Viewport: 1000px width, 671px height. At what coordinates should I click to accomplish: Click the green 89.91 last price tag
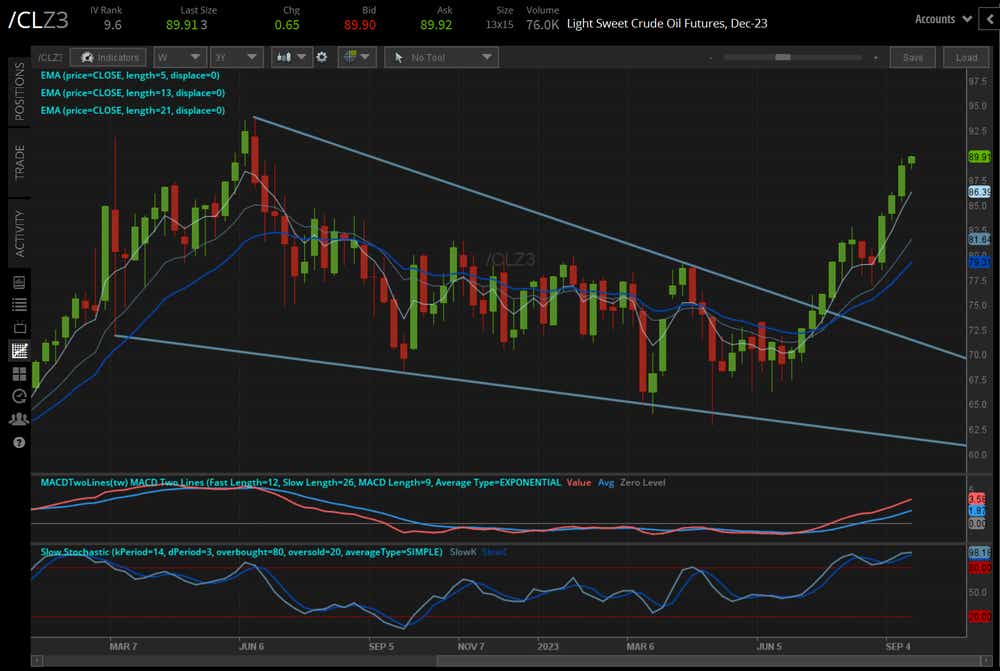pyautogui.click(x=979, y=157)
